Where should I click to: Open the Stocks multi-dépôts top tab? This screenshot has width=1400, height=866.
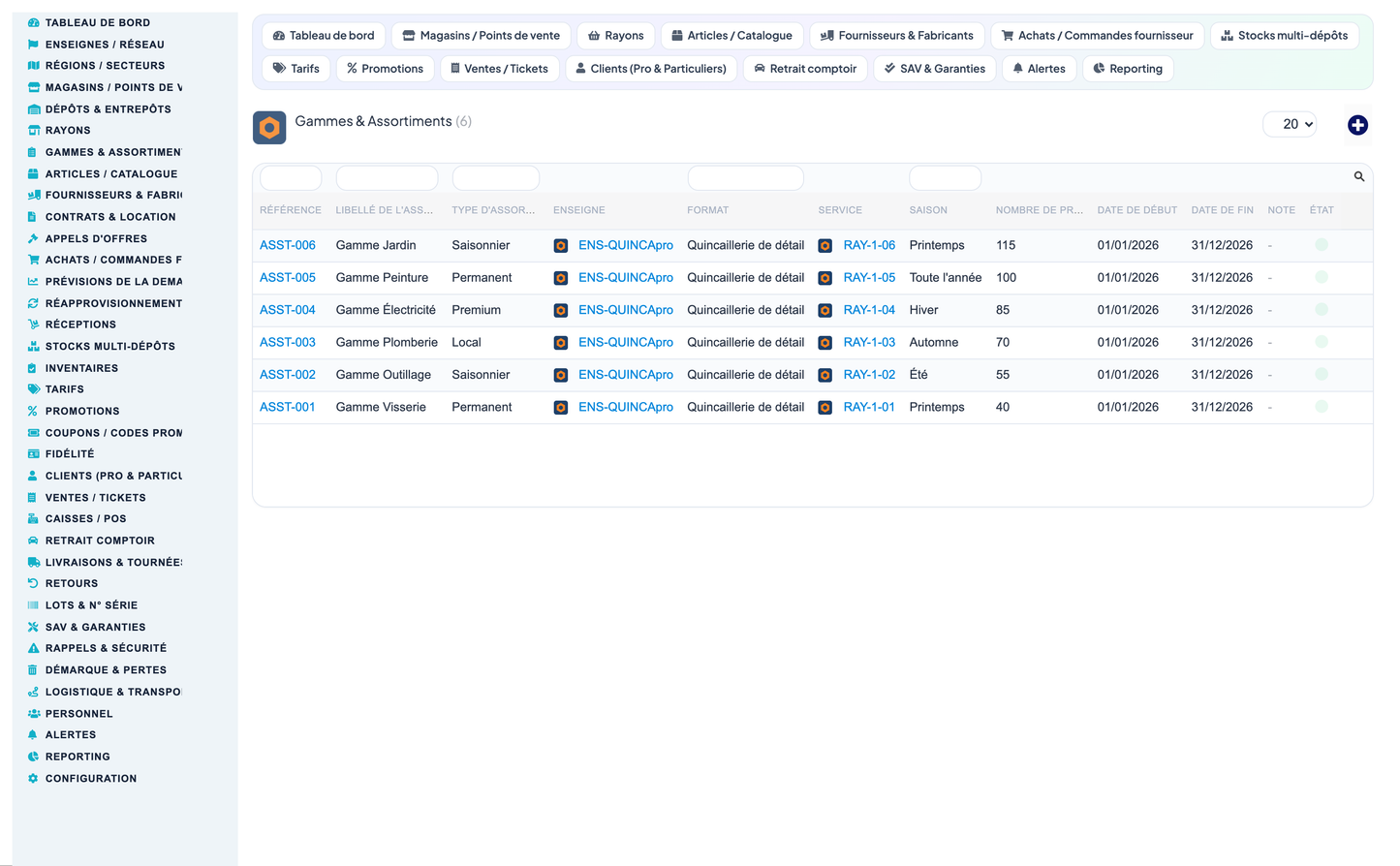click(1285, 36)
